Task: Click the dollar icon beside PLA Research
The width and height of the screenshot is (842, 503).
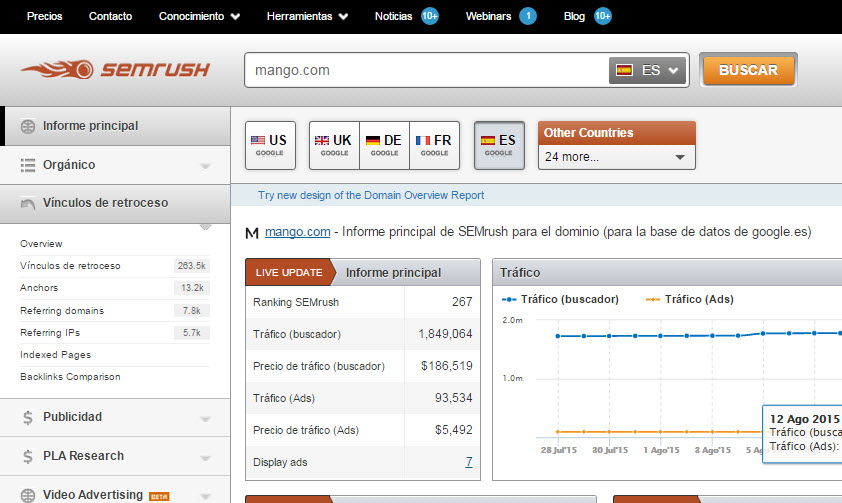Action: [x=28, y=456]
